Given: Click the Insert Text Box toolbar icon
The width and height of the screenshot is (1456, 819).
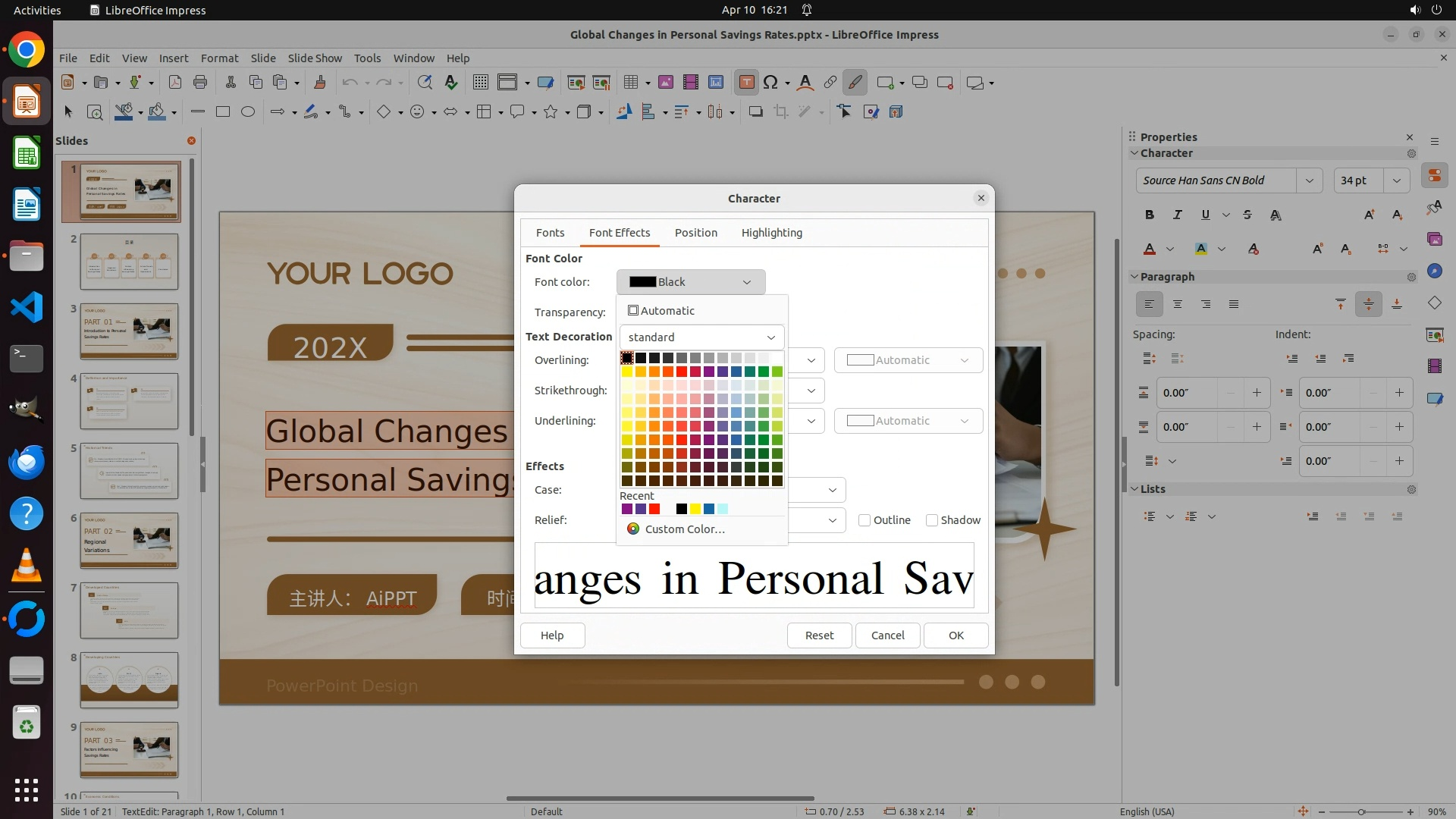Looking at the screenshot, I should (746, 83).
